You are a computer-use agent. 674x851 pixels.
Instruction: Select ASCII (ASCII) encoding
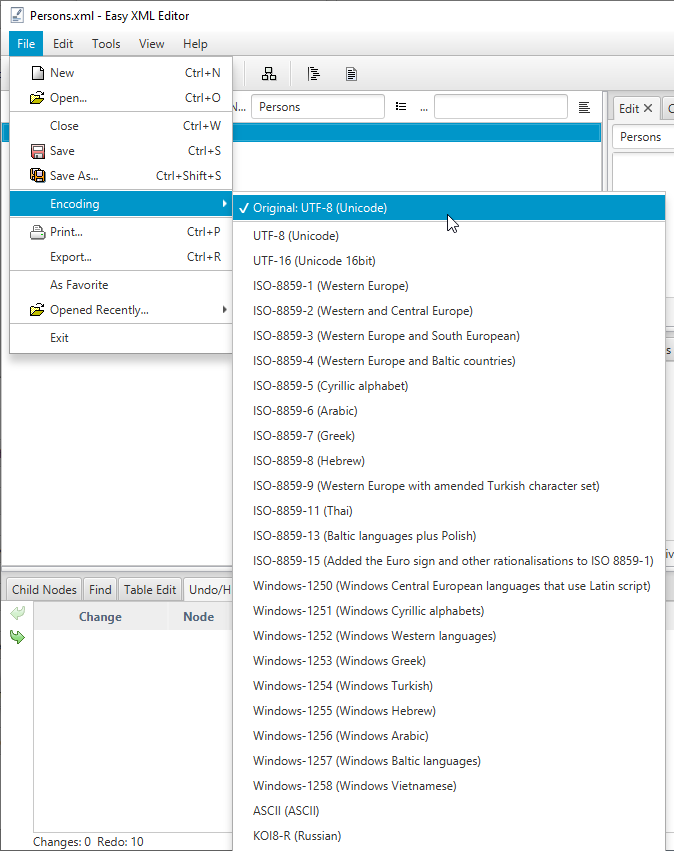pos(449,810)
